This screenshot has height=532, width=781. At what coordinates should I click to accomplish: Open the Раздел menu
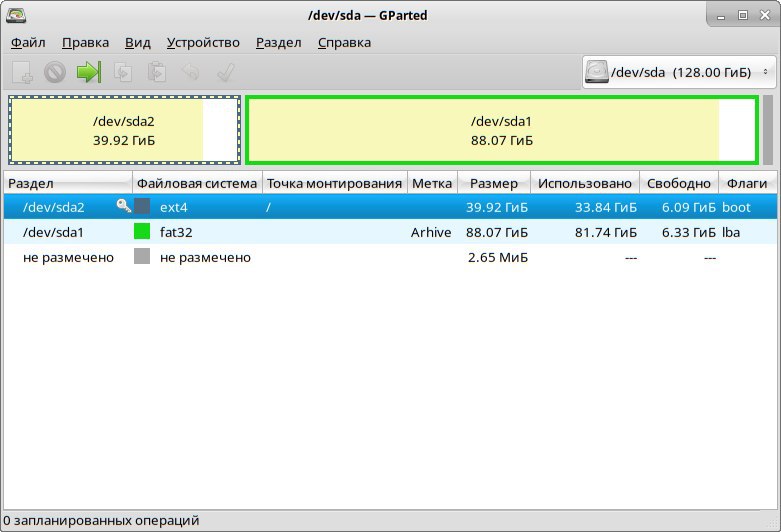click(278, 43)
